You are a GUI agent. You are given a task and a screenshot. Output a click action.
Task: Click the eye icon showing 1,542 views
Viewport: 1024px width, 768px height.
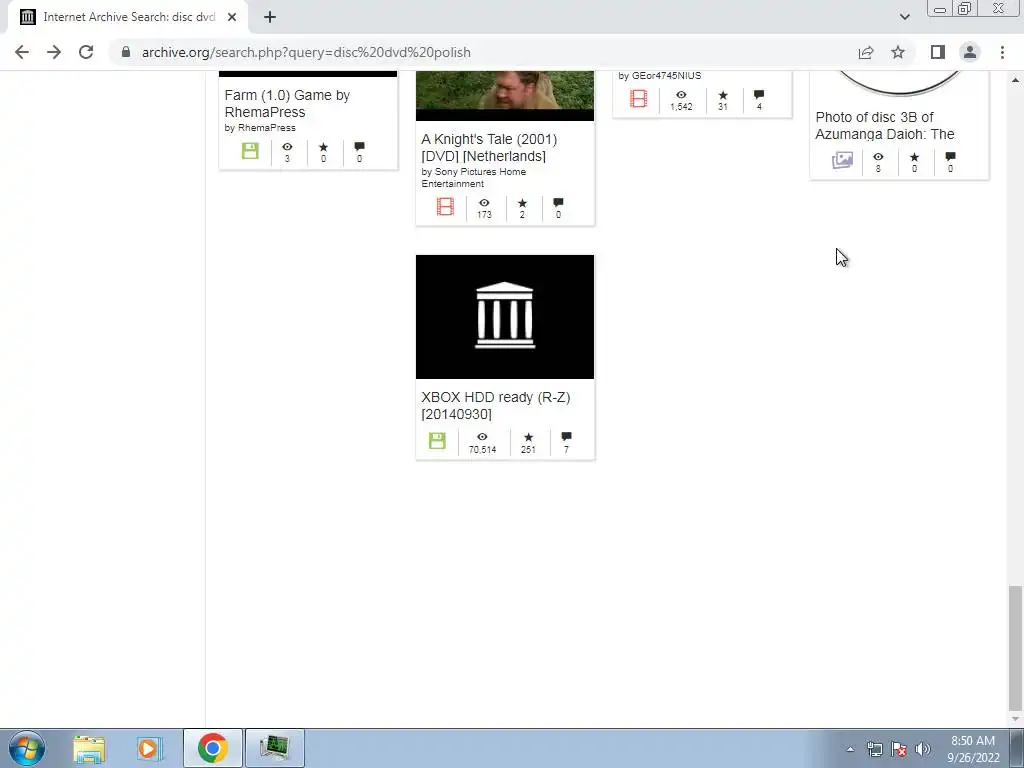pos(681,95)
